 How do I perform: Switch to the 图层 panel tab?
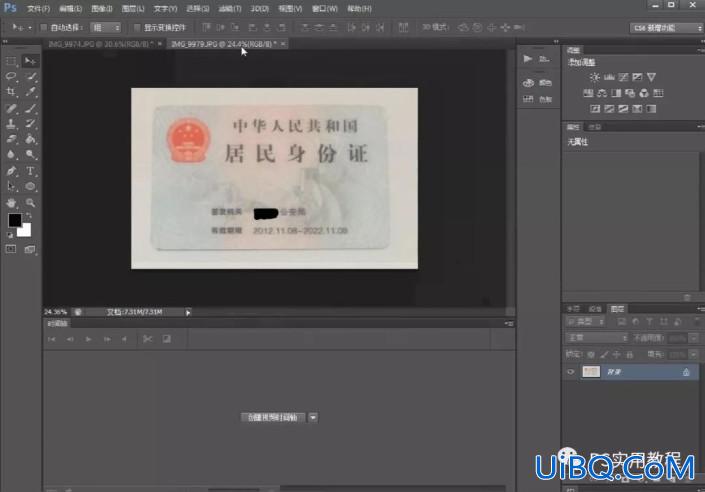pos(617,309)
